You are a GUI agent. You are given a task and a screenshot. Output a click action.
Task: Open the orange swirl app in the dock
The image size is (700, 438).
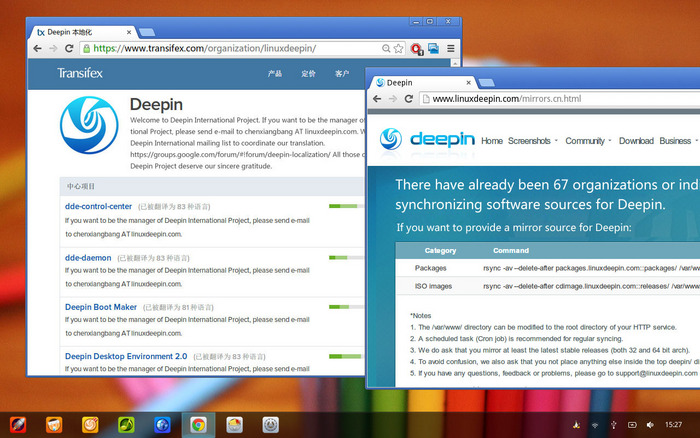click(x=90, y=425)
